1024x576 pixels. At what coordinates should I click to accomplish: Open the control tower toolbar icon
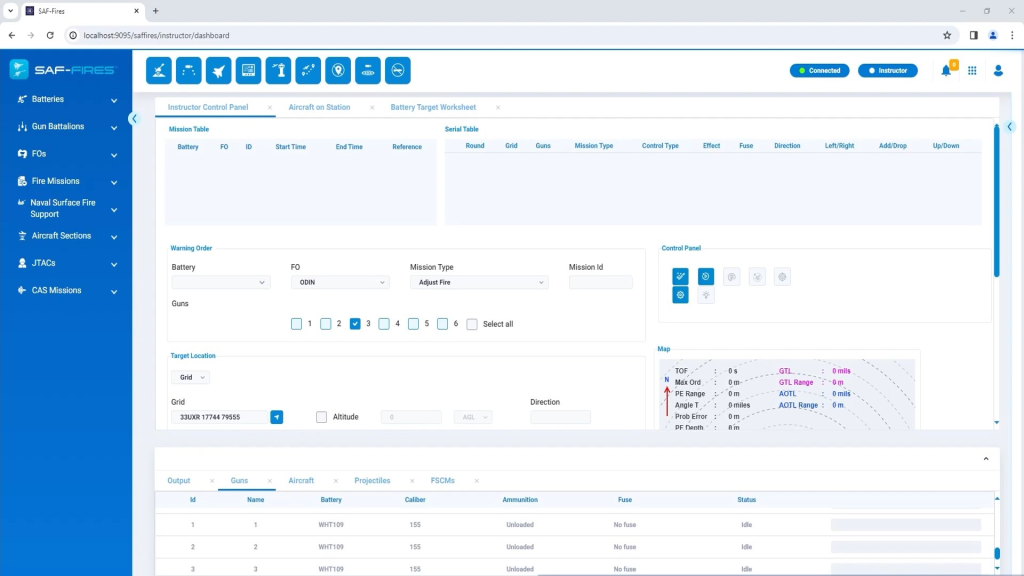click(278, 71)
